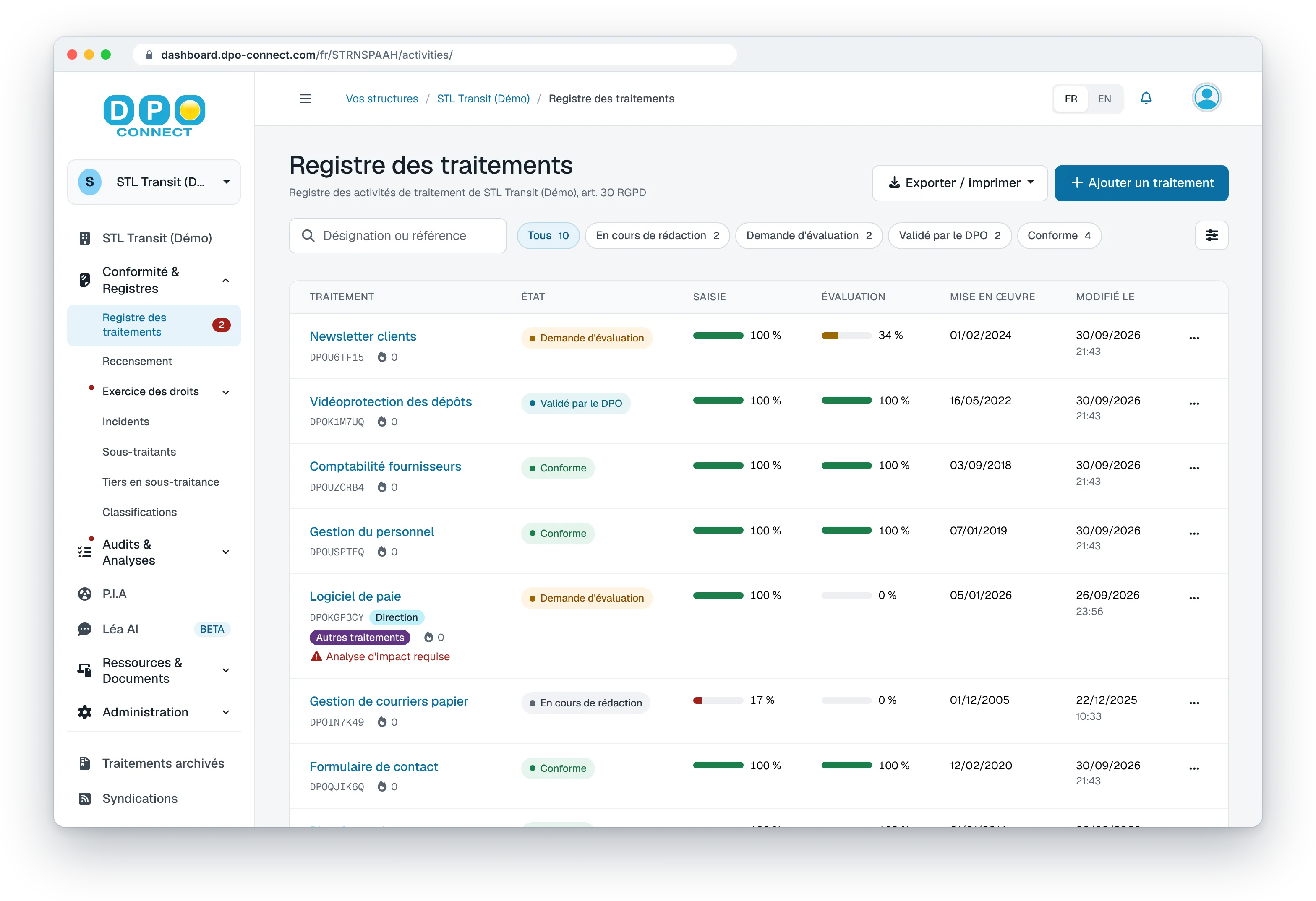Image resolution: width=1316 pixels, height=901 pixels.
Task: Open Classifications in the sidebar
Action: (x=139, y=512)
